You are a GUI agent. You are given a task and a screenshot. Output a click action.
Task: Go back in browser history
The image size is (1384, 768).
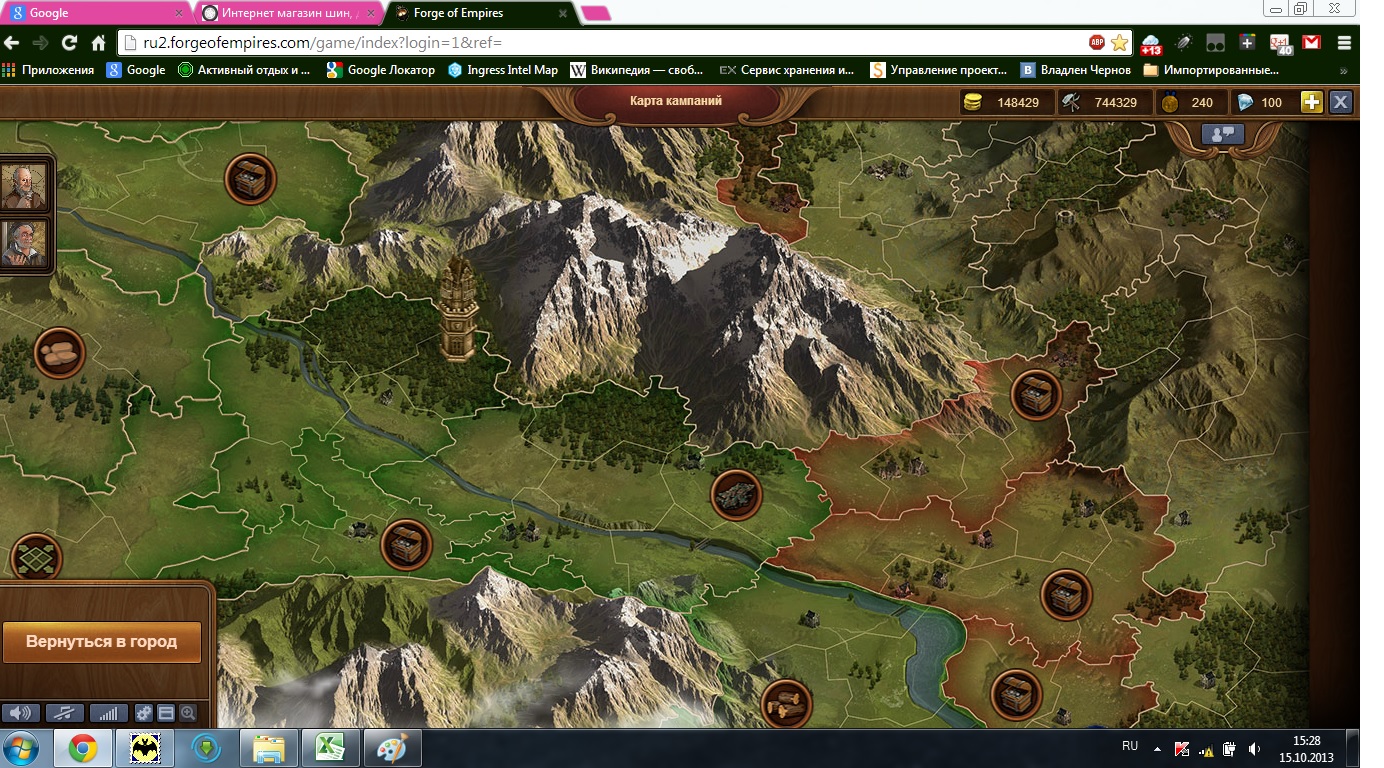pyautogui.click(x=12, y=43)
